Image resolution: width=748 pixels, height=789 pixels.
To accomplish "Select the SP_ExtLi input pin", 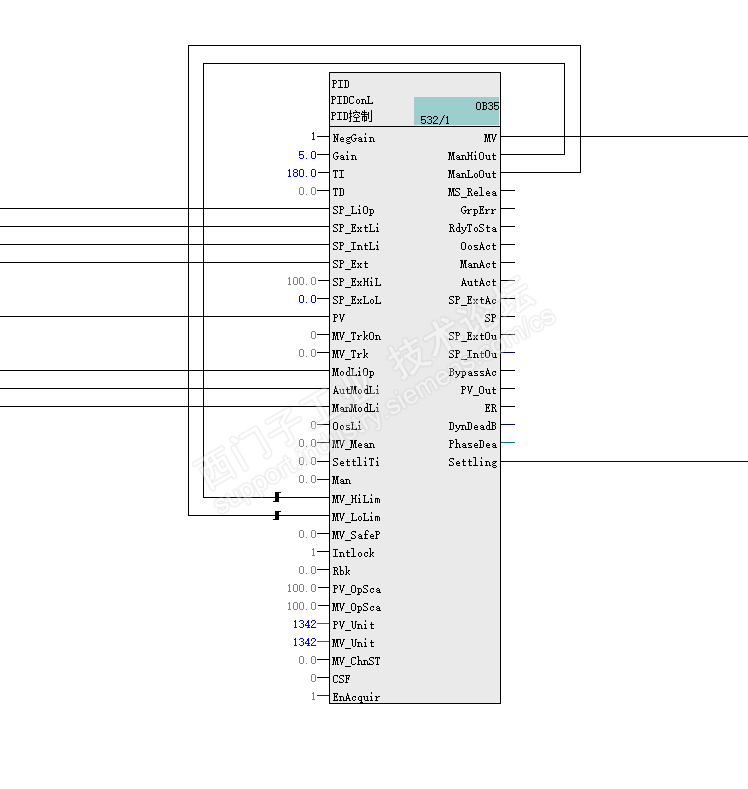I will point(356,228).
